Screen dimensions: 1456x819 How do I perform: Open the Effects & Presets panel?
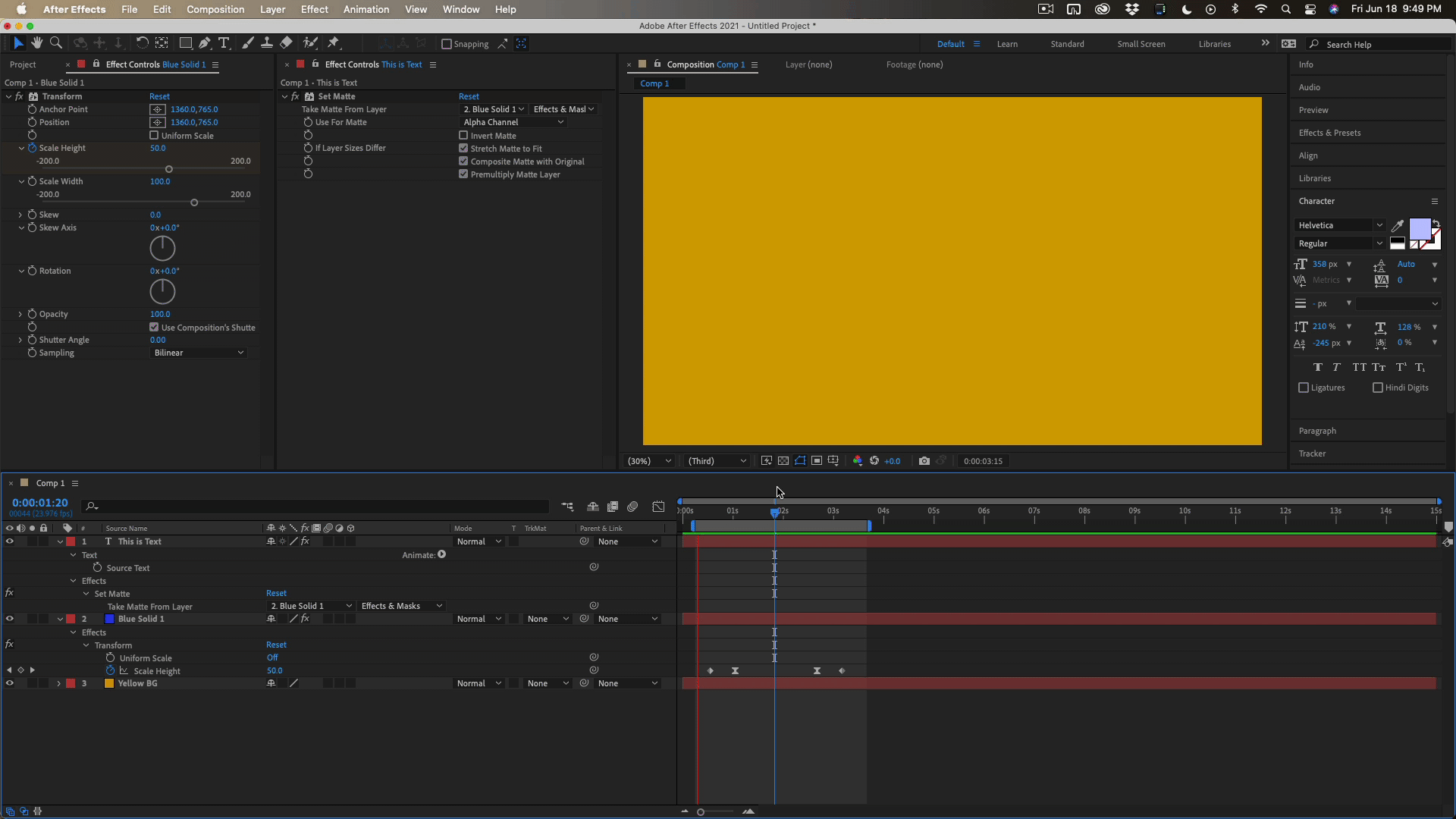[1329, 133]
